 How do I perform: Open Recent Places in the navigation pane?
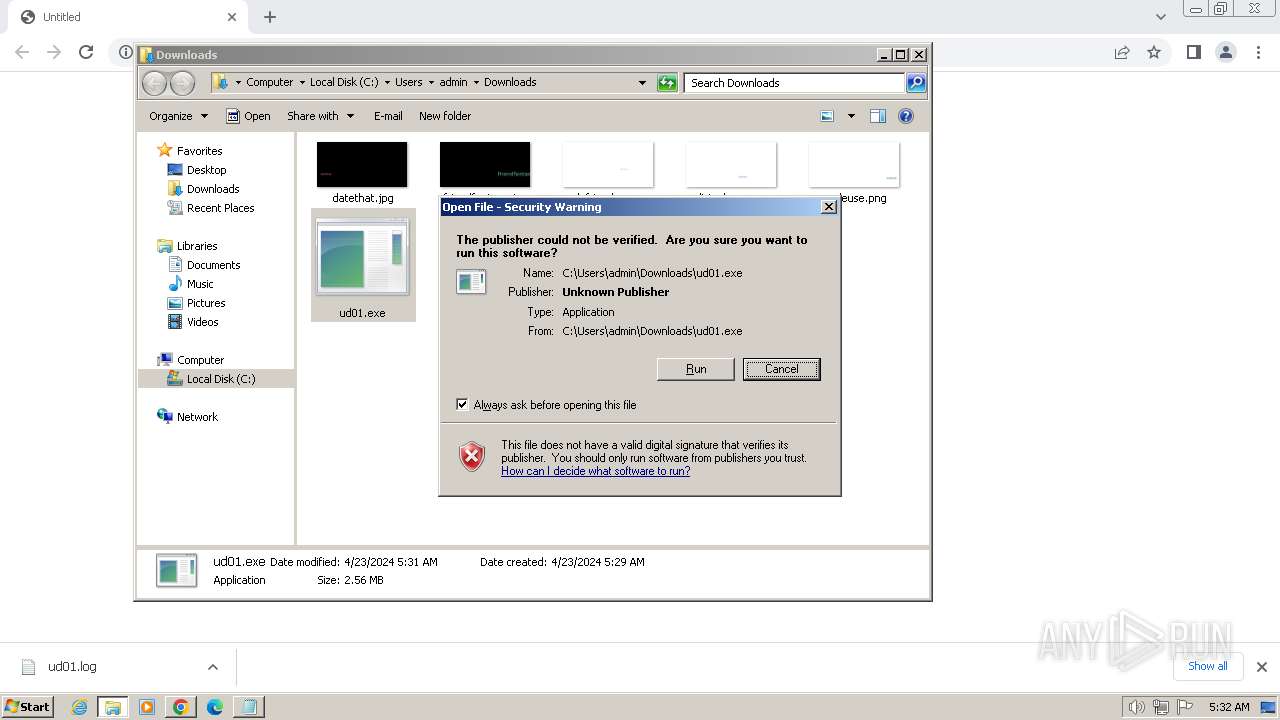point(220,208)
